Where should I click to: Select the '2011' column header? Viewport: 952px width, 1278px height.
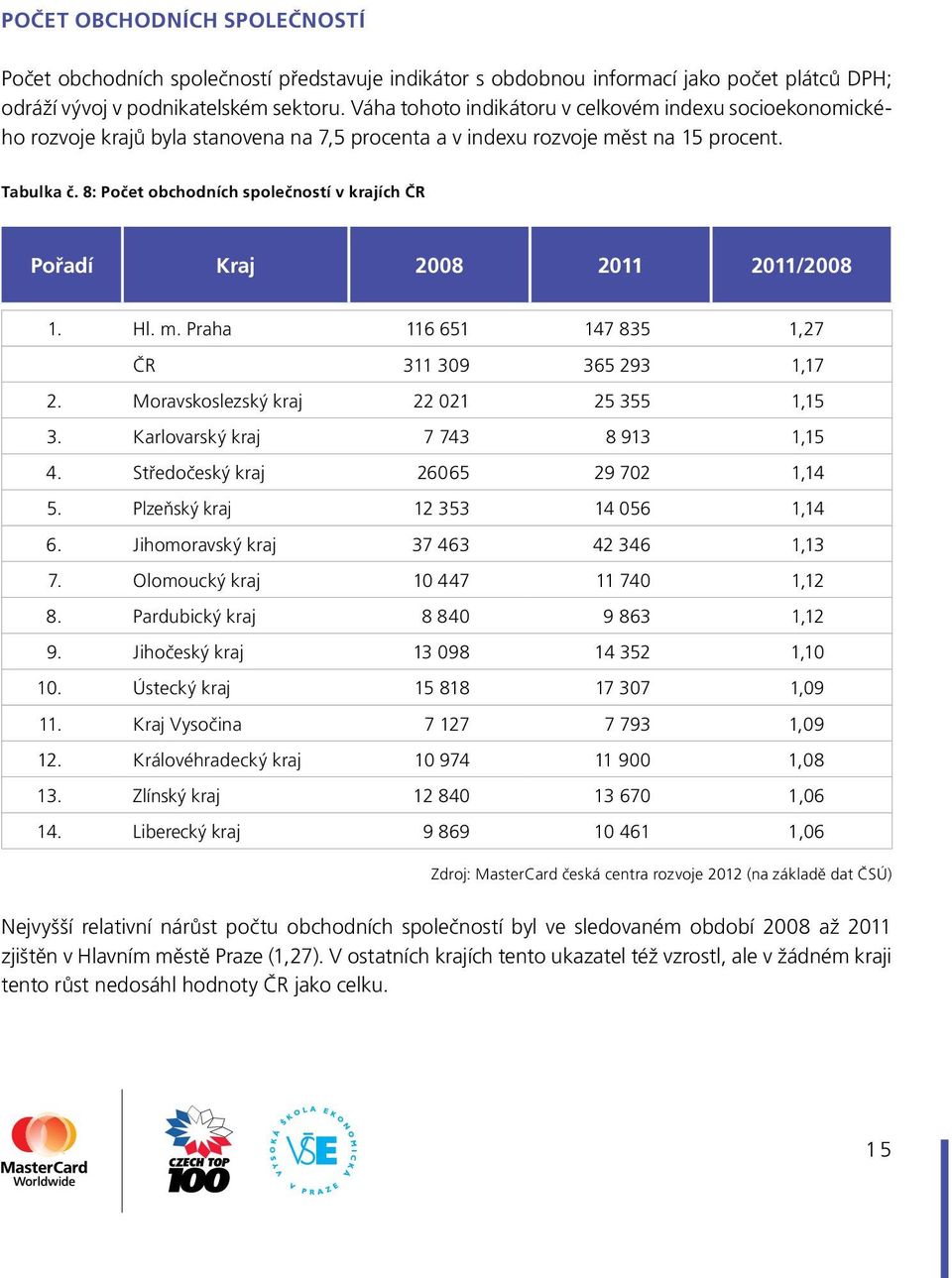click(x=620, y=265)
